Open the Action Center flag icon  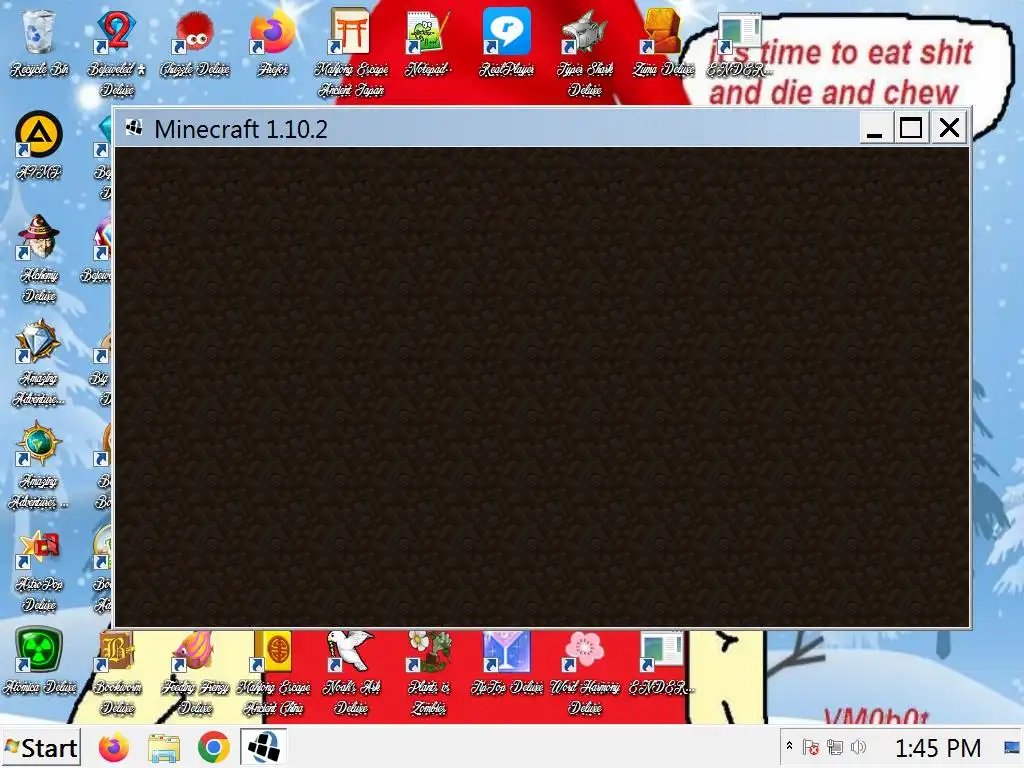click(x=810, y=747)
